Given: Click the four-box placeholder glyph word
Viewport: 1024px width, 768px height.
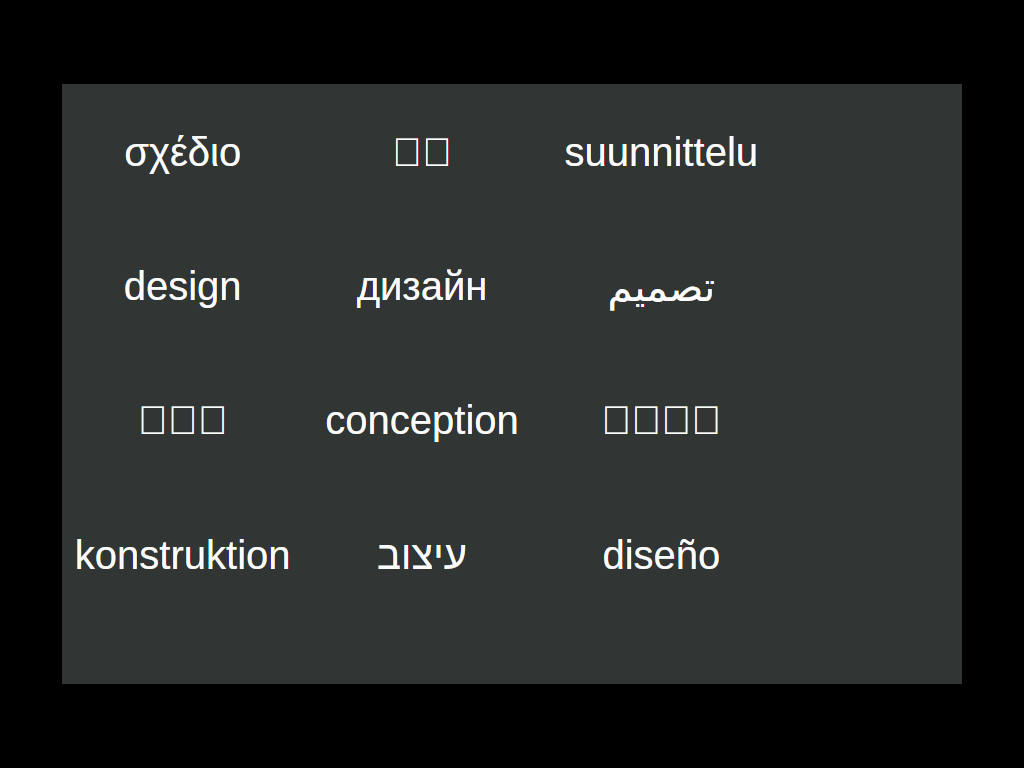Looking at the screenshot, I should [660, 420].
